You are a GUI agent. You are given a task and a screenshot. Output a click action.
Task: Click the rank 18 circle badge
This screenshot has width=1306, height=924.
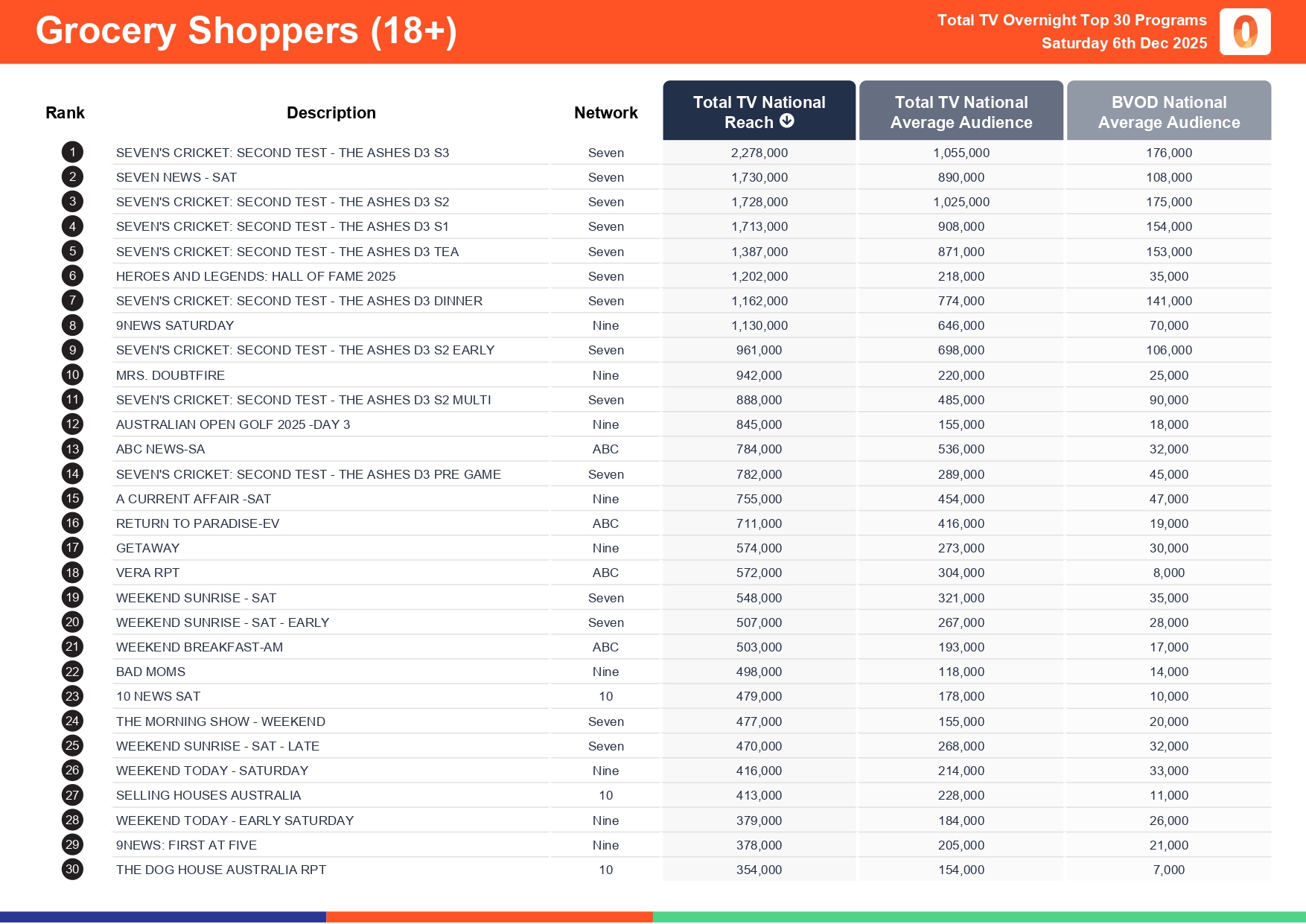tap(72, 573)
